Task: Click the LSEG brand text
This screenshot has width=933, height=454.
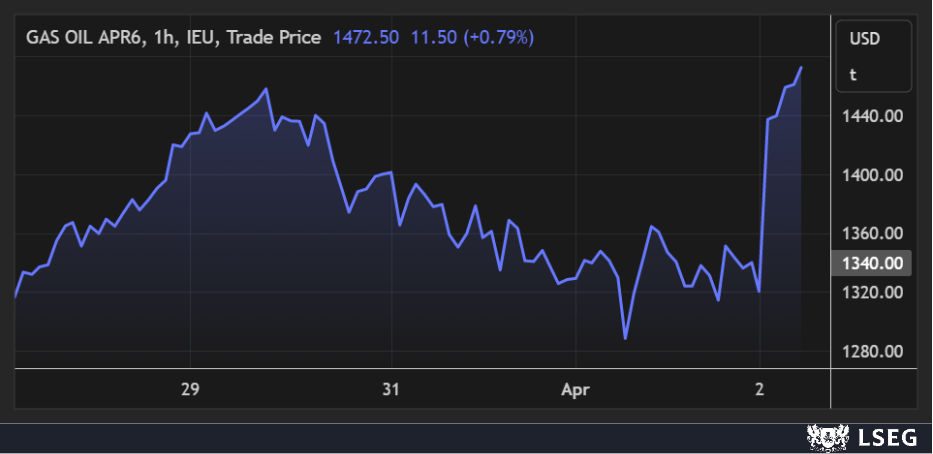Action: coord(883,437)
